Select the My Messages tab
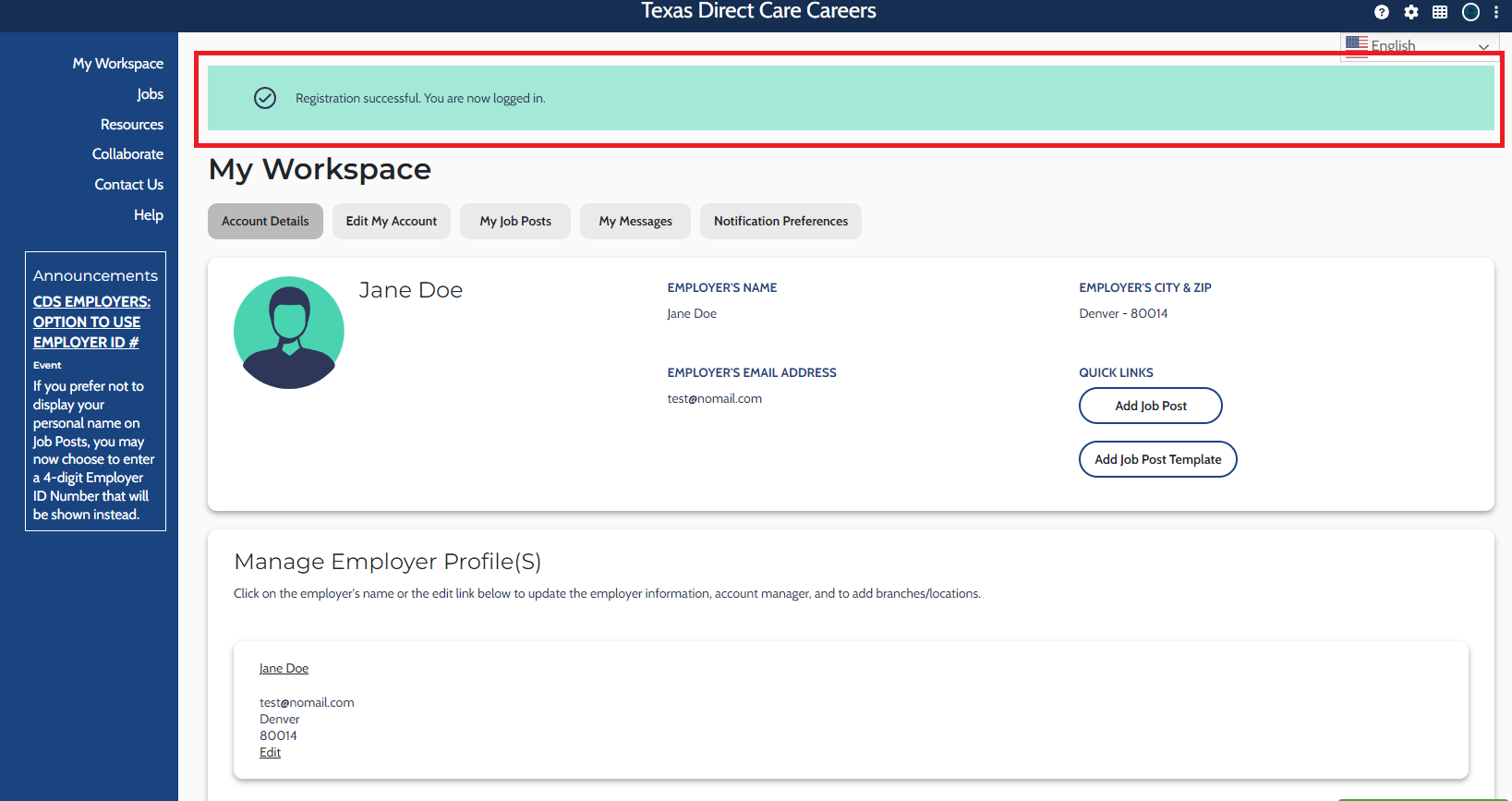Image resolution: width=1512 pixels, height=801 pixels. point(635,222)
